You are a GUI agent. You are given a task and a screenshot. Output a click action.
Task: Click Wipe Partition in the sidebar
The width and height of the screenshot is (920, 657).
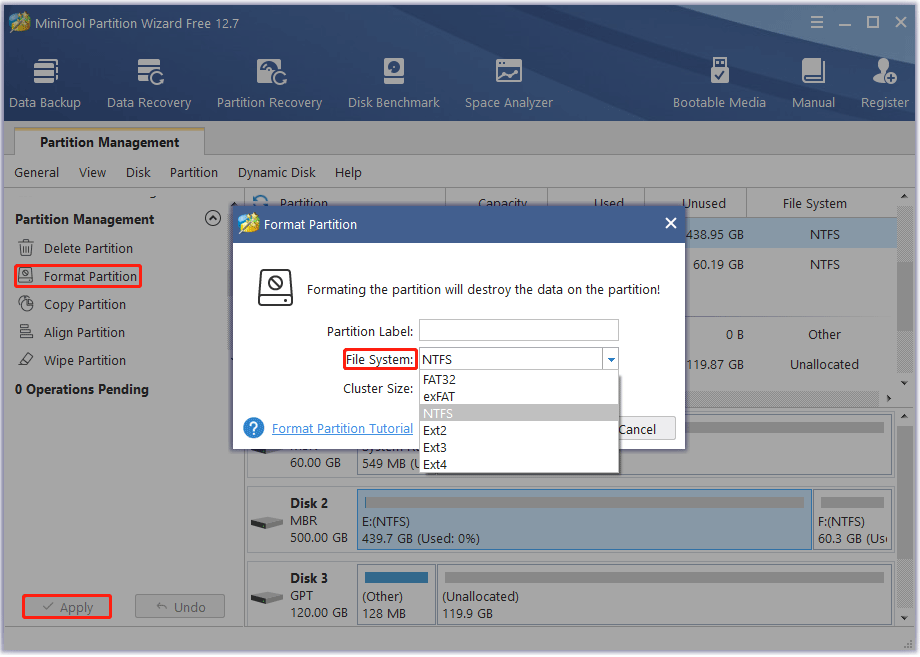point(84,360)
